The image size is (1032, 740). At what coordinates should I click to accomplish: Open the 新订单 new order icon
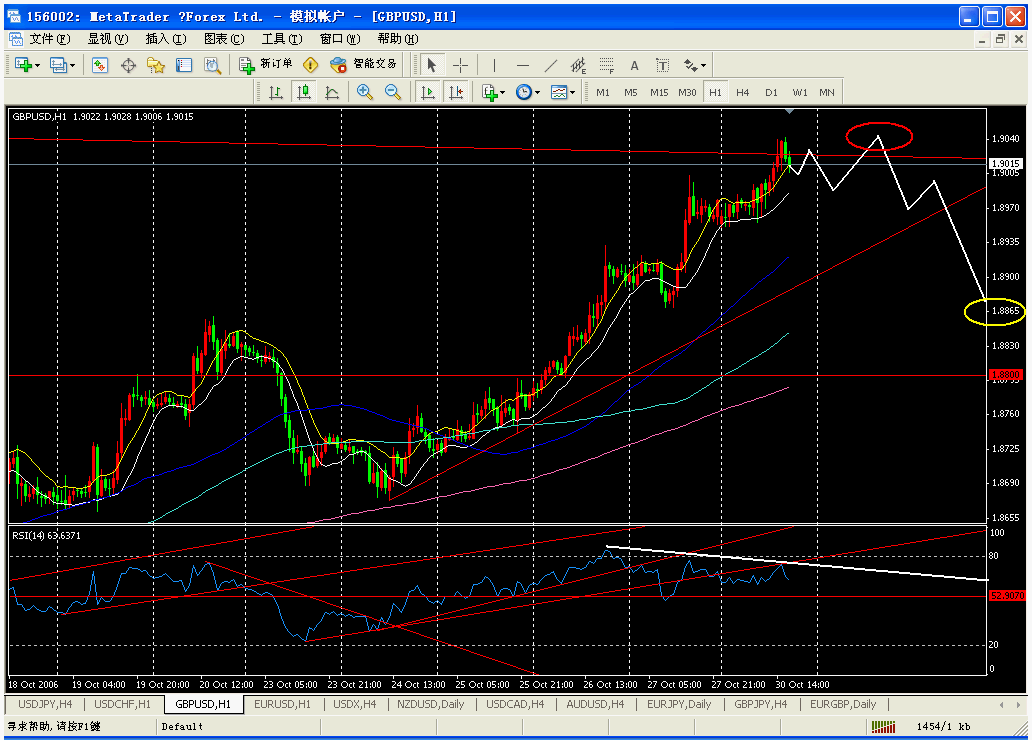pyautogui.click(x=248, y=64)
